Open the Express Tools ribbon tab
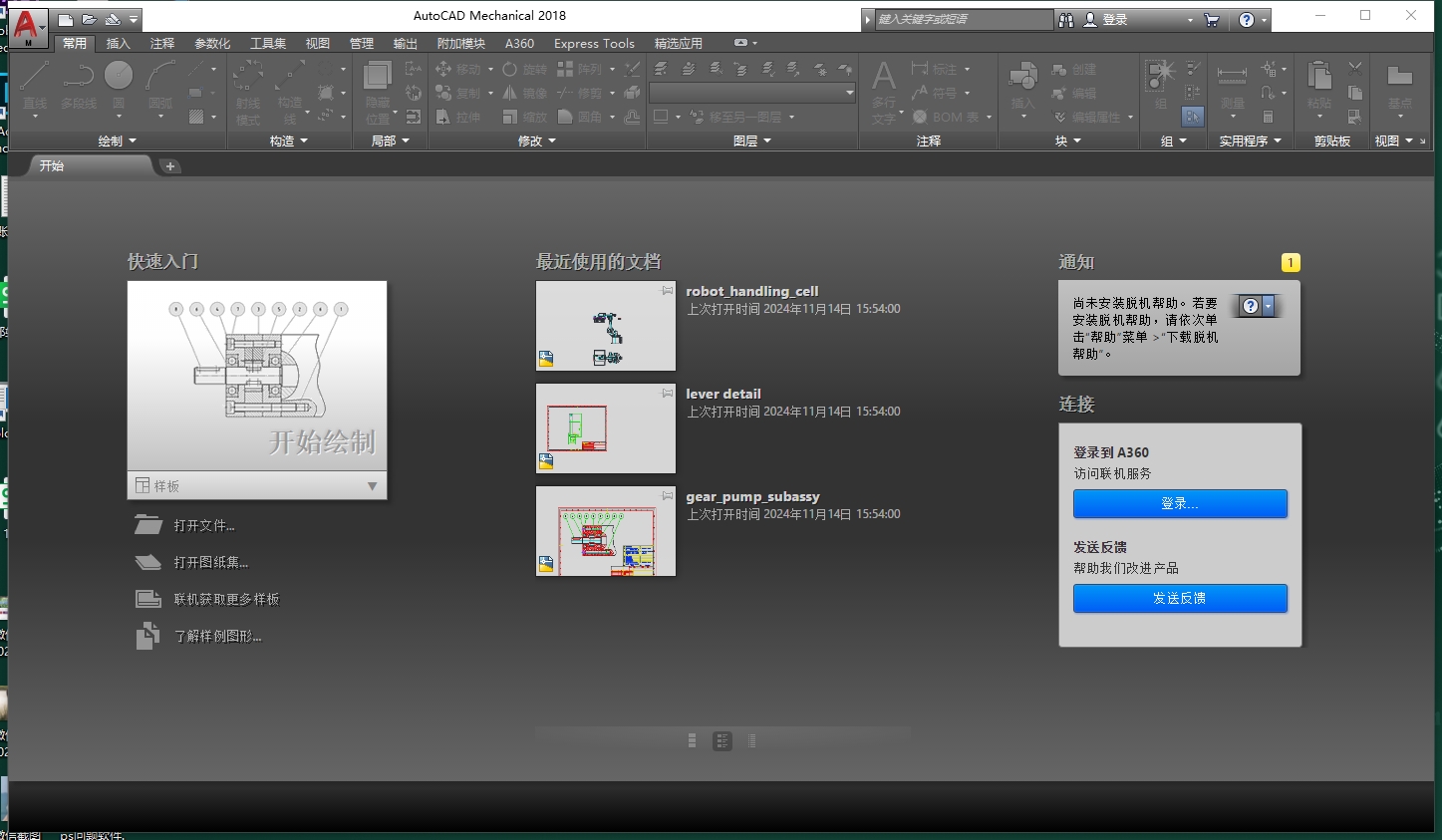This screenshot has height=840, width=1442. 594,43
